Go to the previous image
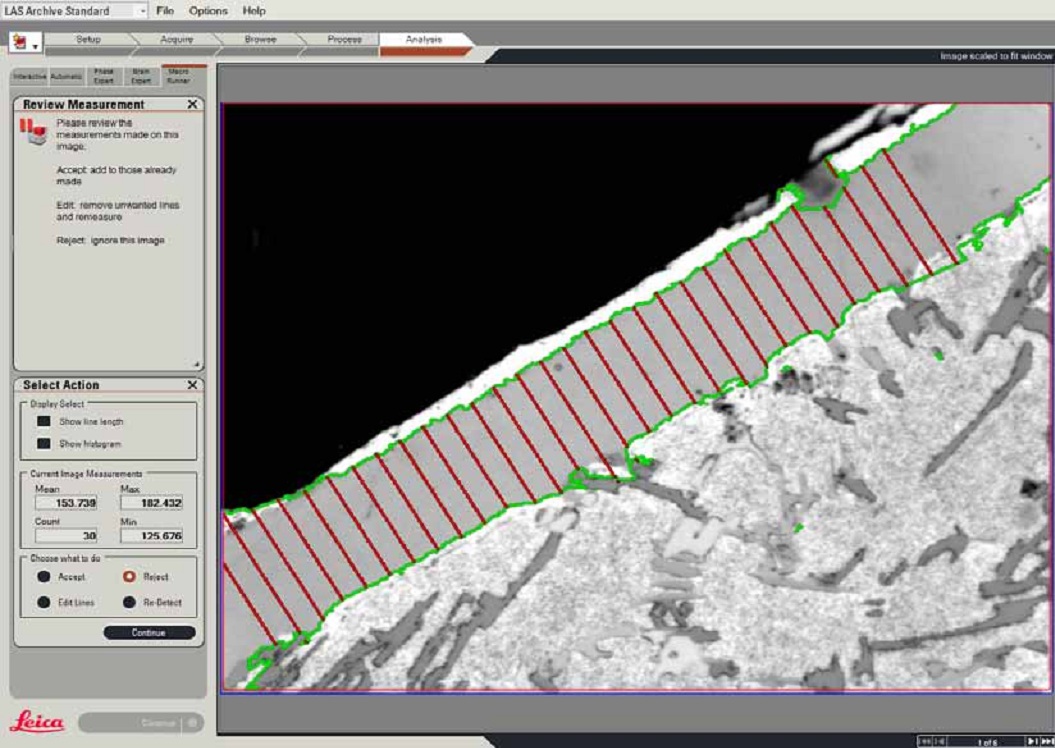Image resolution: width=1055 pixels, height=748 pixels. pos(940,741)
